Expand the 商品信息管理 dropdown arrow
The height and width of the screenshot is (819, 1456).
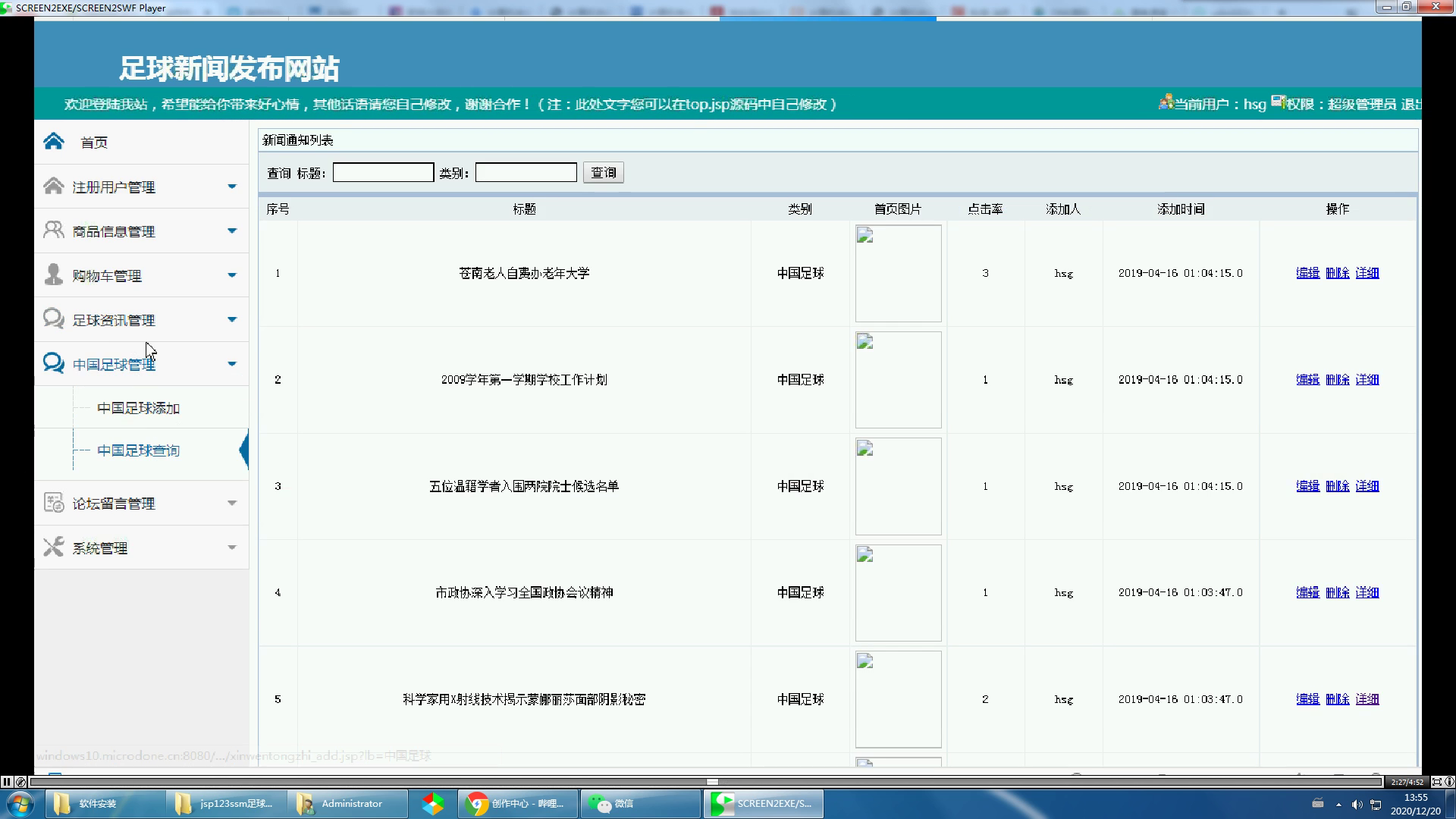click(x=232, y=231)
